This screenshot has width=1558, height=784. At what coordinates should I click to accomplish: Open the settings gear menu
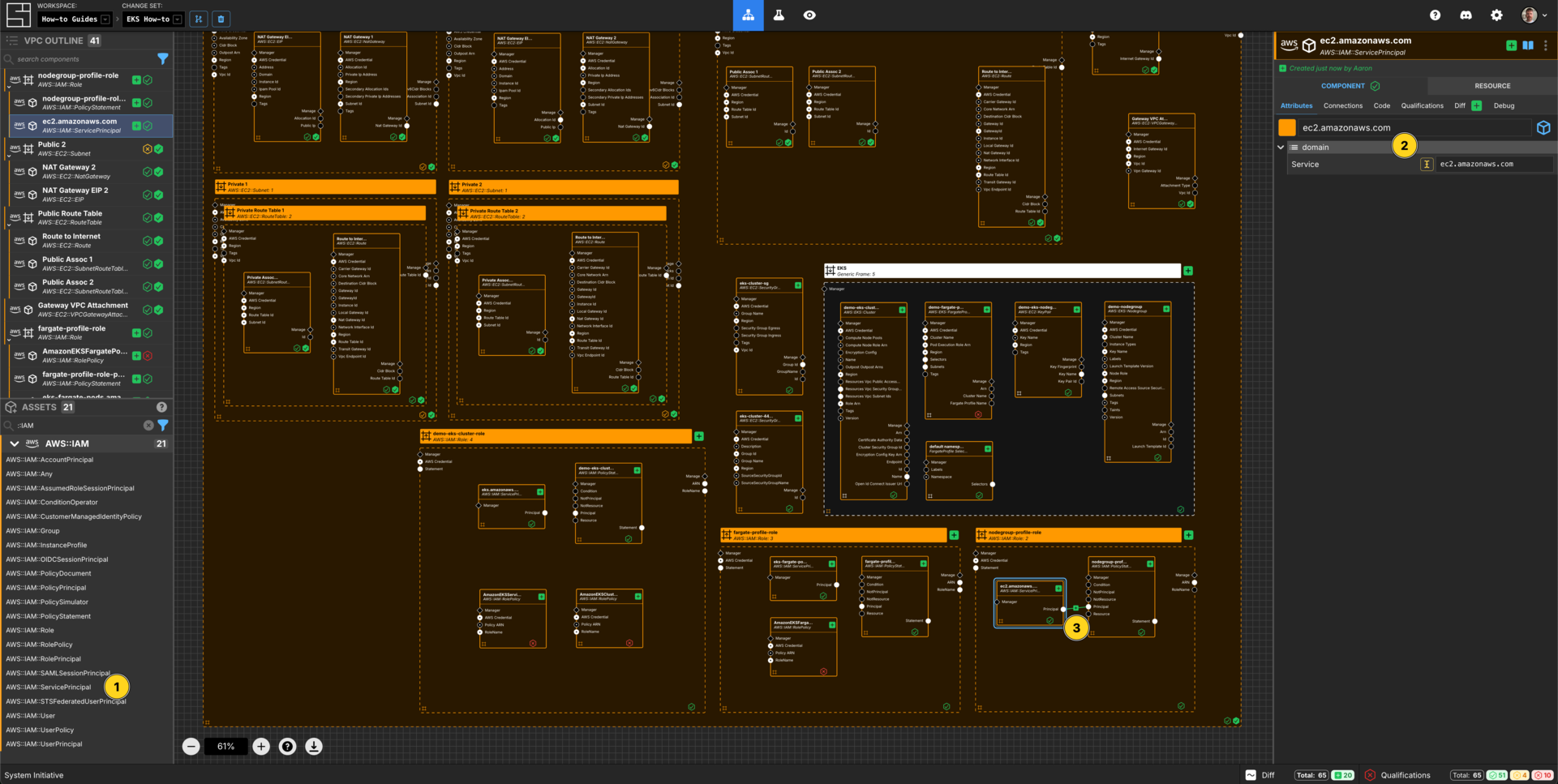coord(1496,15)
